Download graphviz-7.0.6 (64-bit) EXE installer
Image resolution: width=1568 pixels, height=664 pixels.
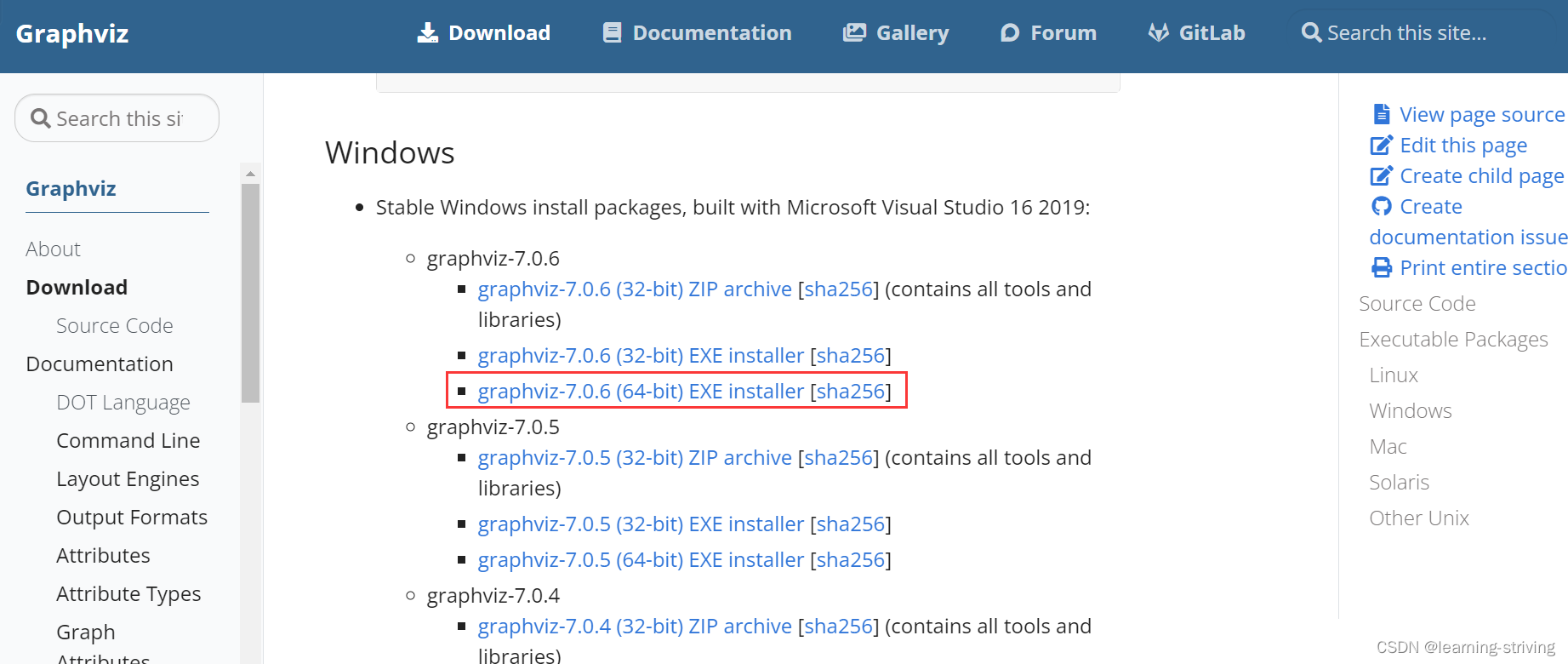(x=641, y=391)
